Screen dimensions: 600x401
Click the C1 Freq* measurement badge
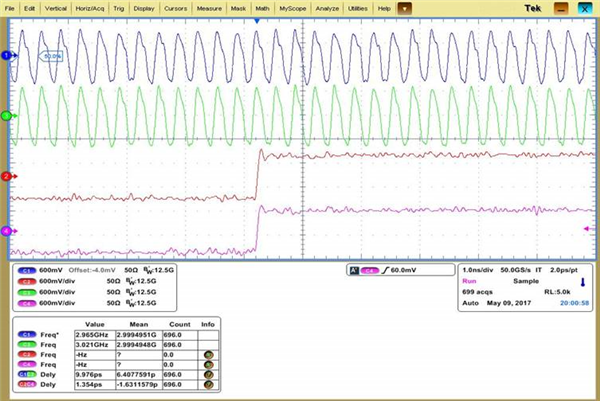pyautogui.click(x=27, y=335)
